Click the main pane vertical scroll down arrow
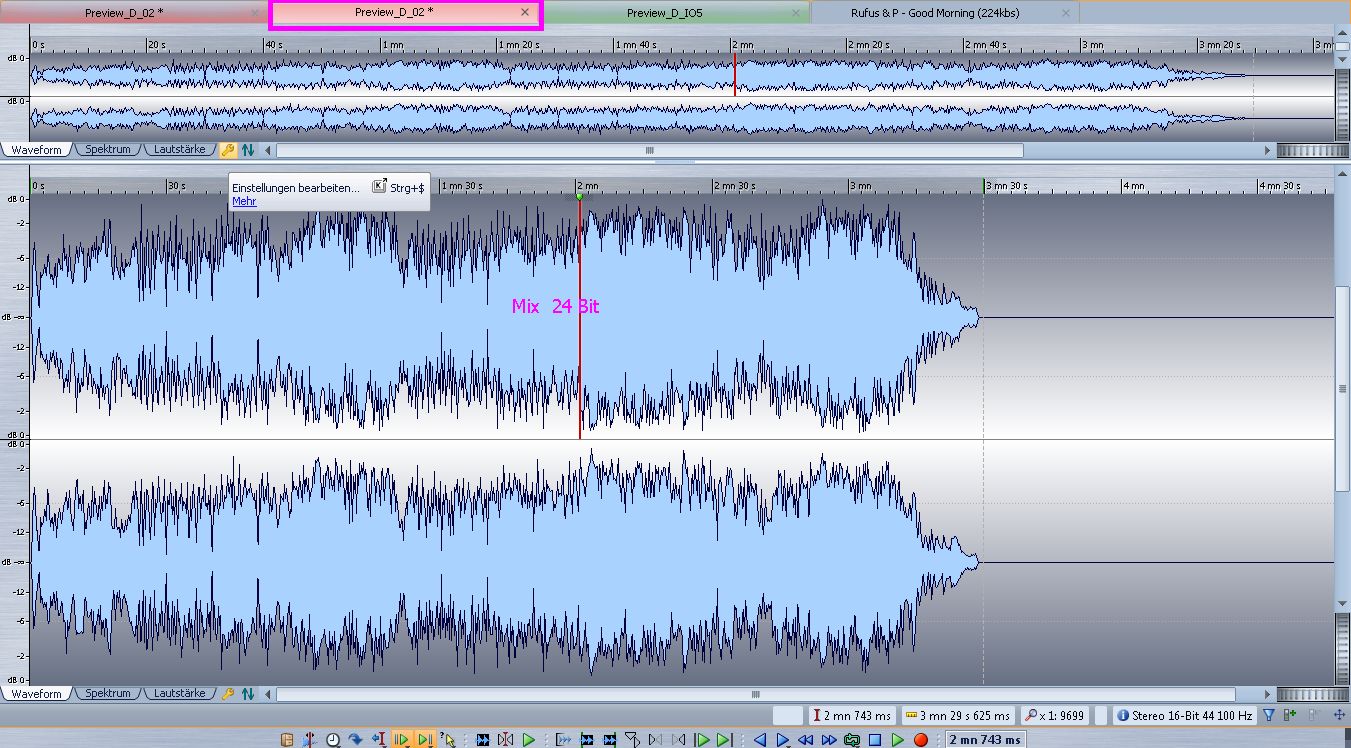This screenshot has width=1351, height=748. 1343,604
